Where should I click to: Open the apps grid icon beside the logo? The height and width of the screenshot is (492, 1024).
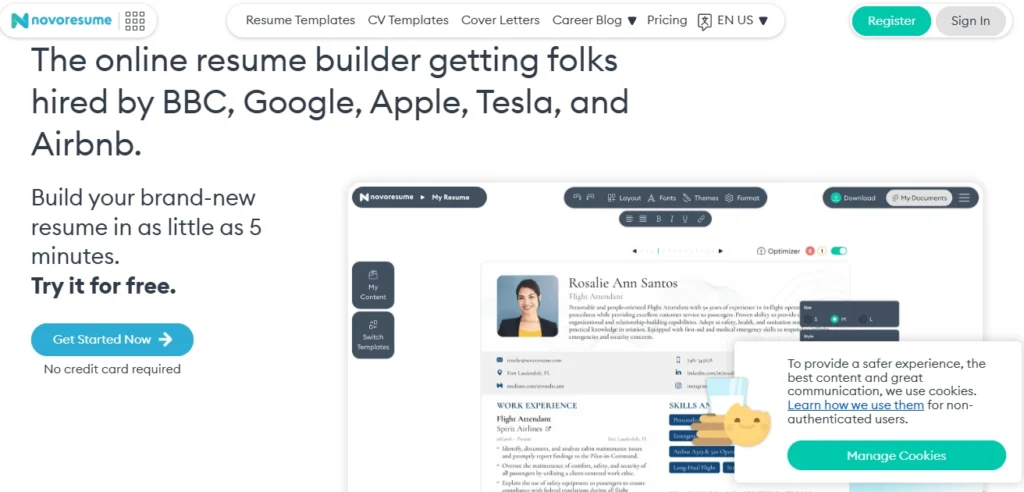tap(135, 20)
